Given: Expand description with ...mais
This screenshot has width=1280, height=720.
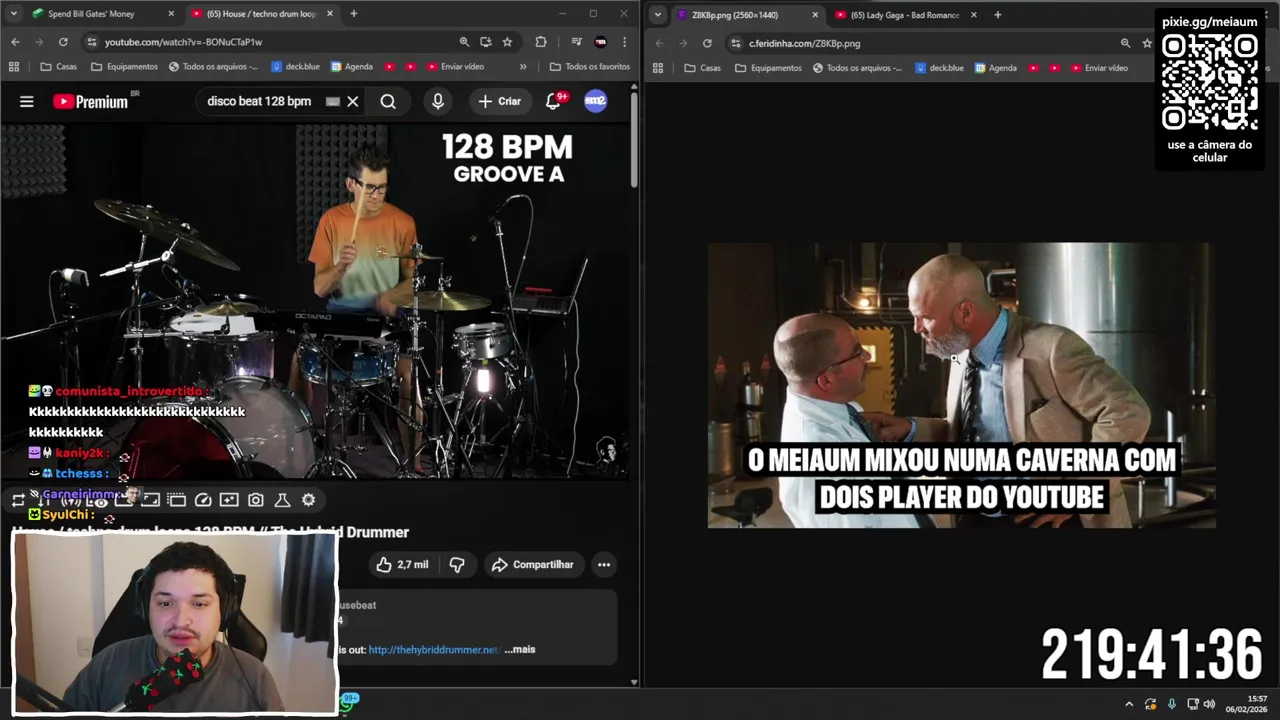Looking at the screenshot, I should [x=520, y=650].
